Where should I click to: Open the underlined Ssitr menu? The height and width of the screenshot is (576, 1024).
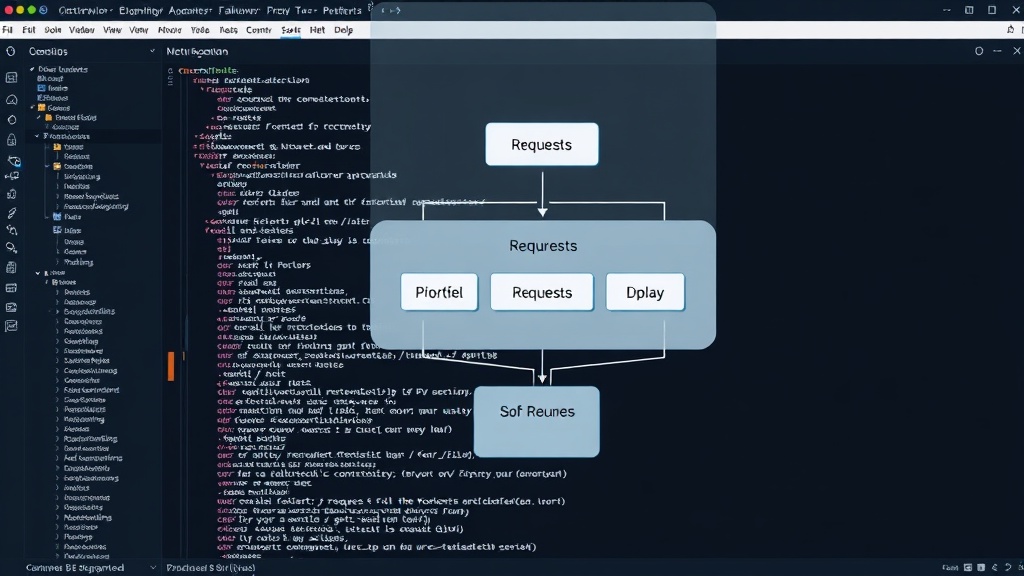click(291, 30)
